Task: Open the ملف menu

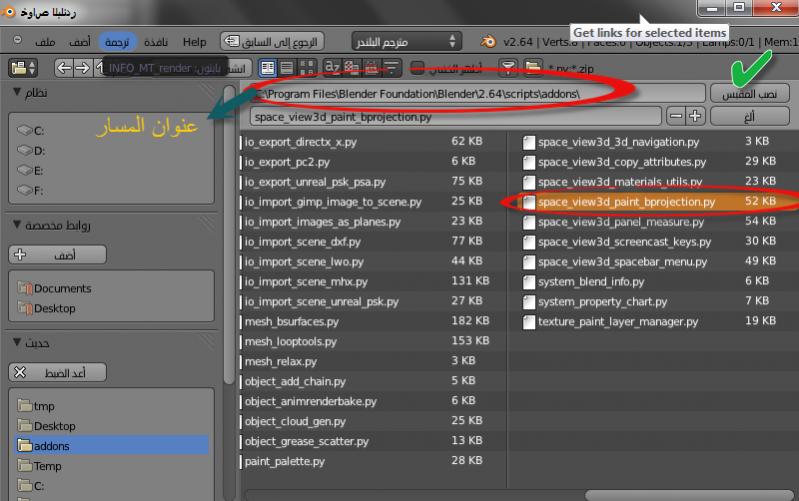Action: [45, 42]
